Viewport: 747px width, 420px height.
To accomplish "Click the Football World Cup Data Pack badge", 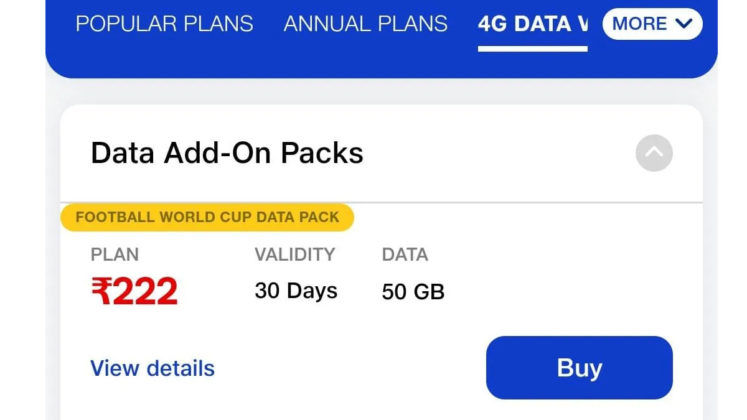I will click(x=207, y=217).
